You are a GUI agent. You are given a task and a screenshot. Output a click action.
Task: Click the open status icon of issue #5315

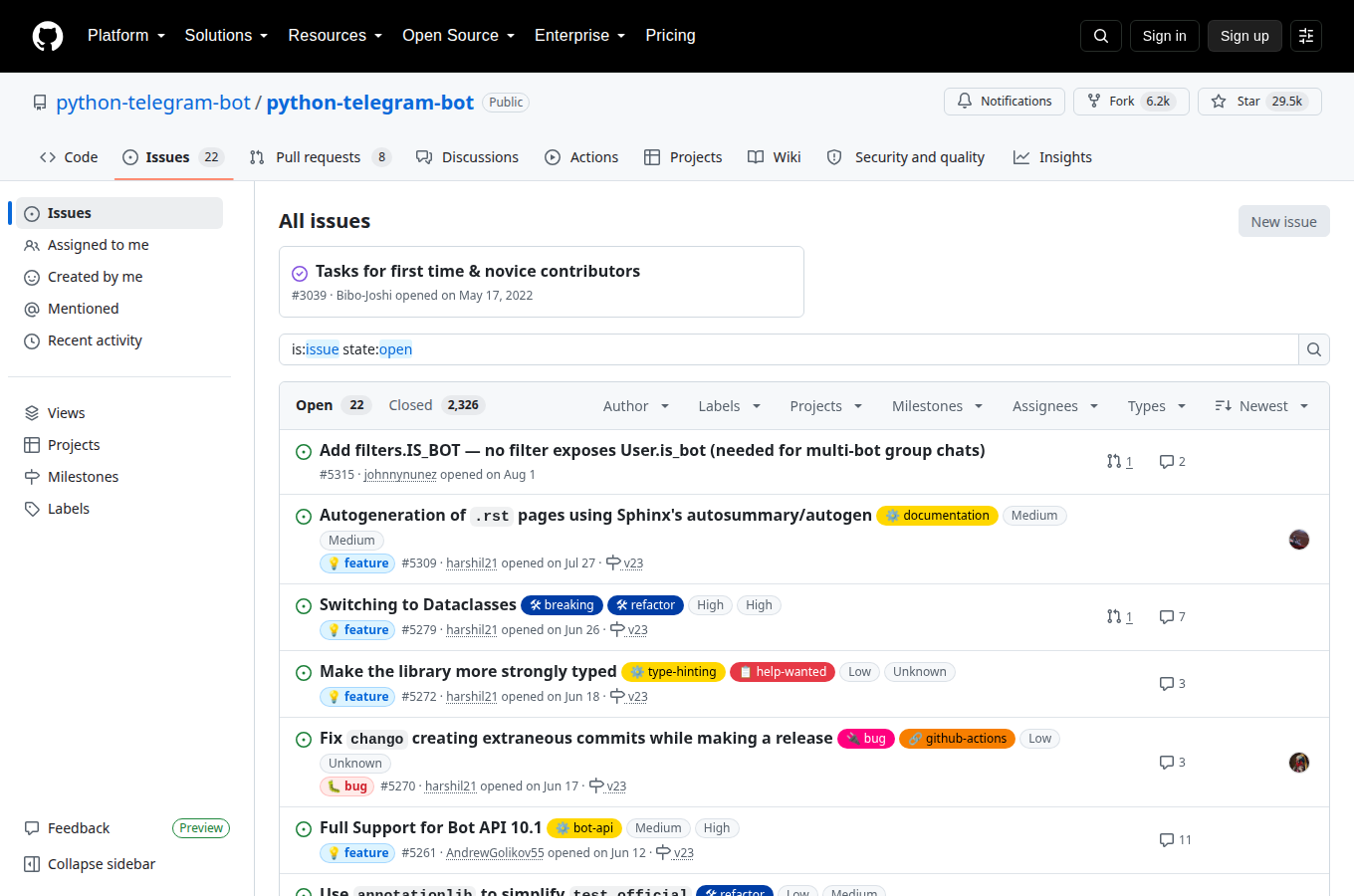tap(304, 451)
